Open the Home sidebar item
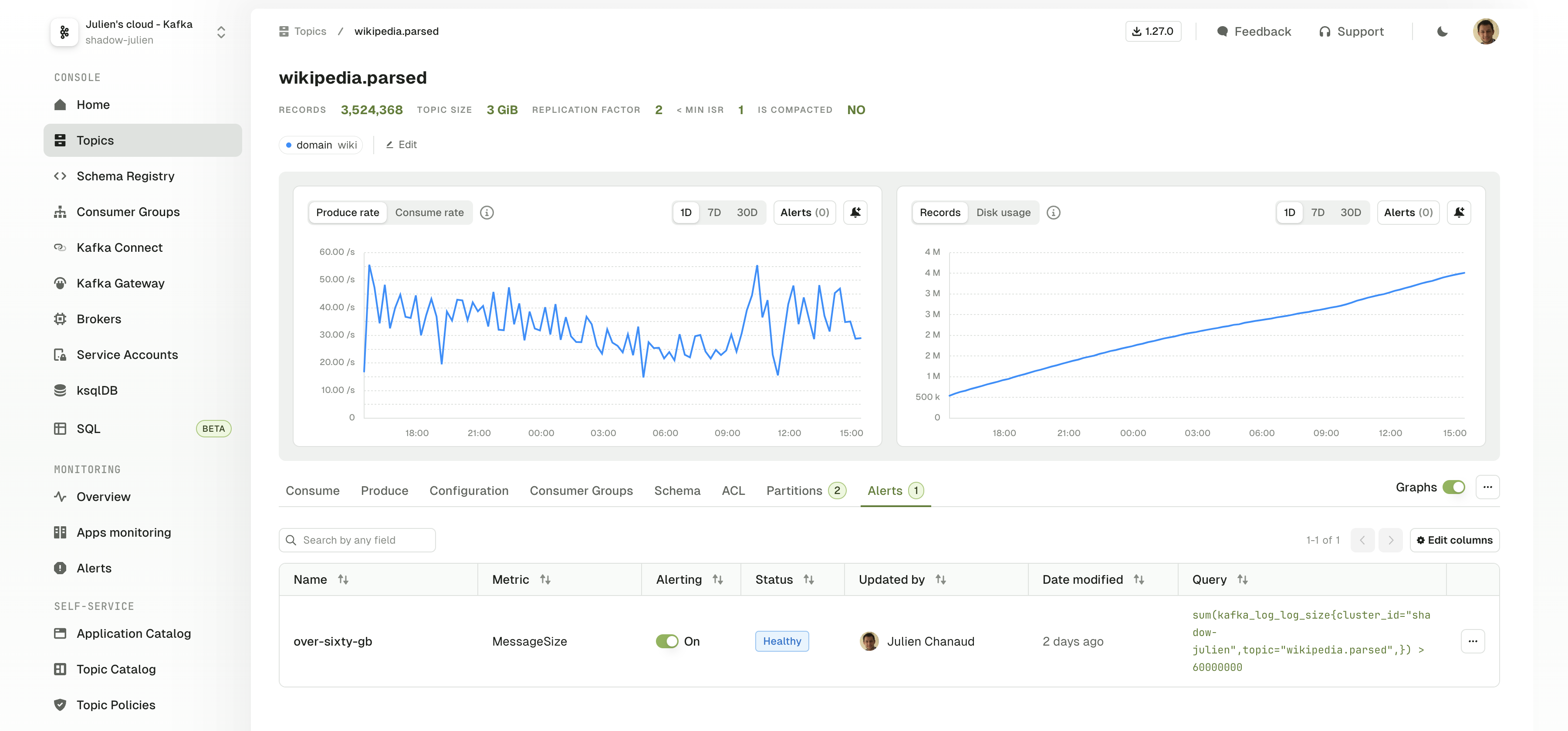Viewport: 1568px width, 731px height. [142, 105]
